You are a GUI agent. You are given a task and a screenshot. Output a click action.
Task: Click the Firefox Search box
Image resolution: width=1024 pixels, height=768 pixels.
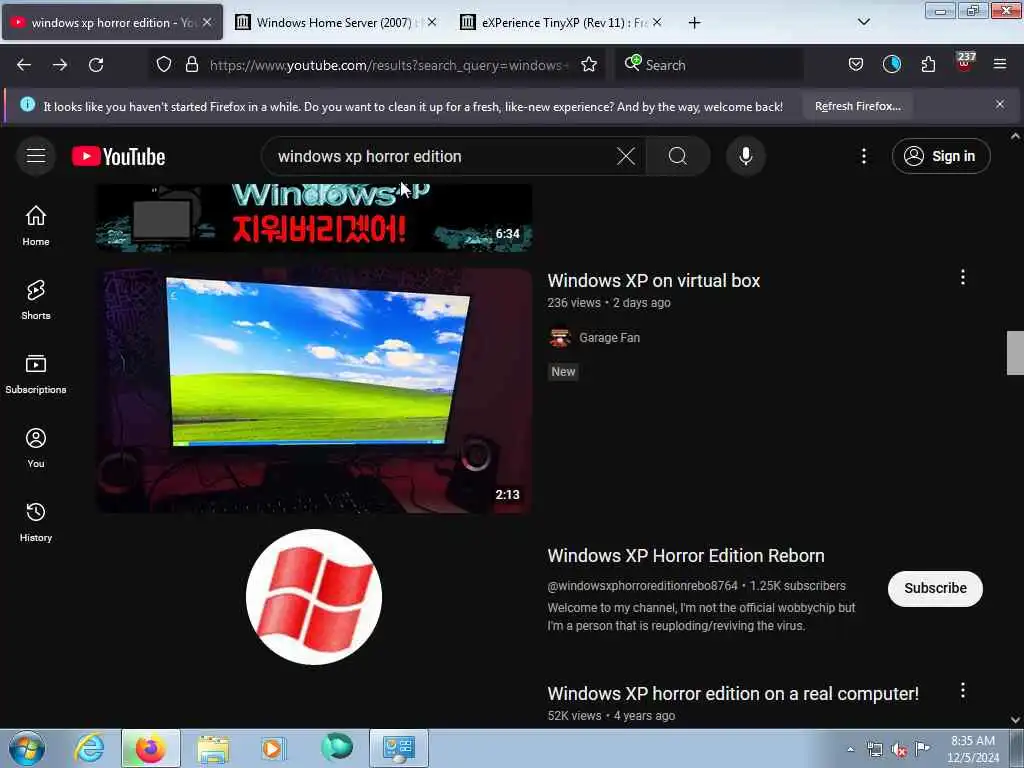tap(709, 65)
